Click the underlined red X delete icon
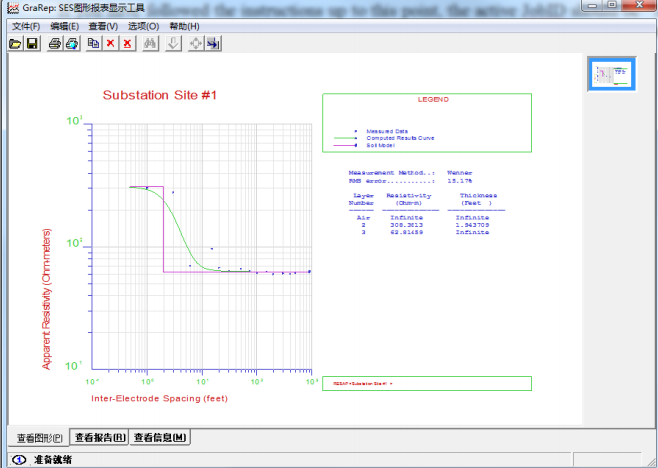Image resolution: width=658 pixels, height=468 pixels. pyautogui.click(x=127, y=44)
